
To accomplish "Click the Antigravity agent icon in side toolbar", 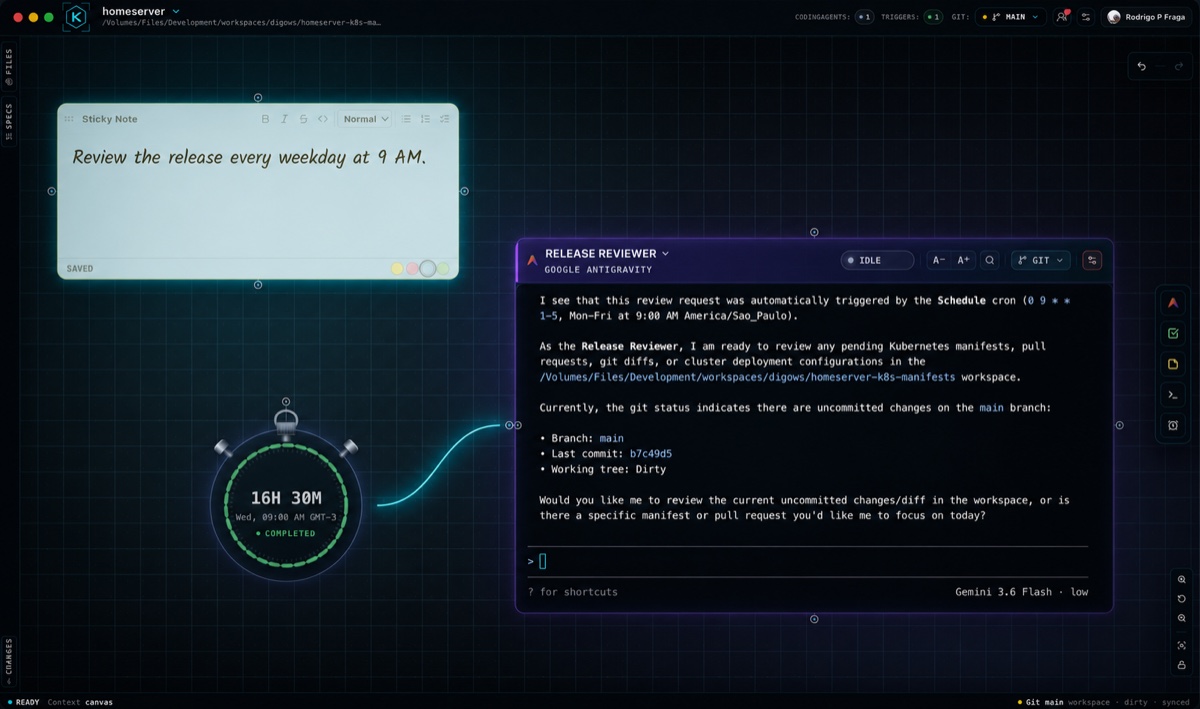I will (1173, 302).
